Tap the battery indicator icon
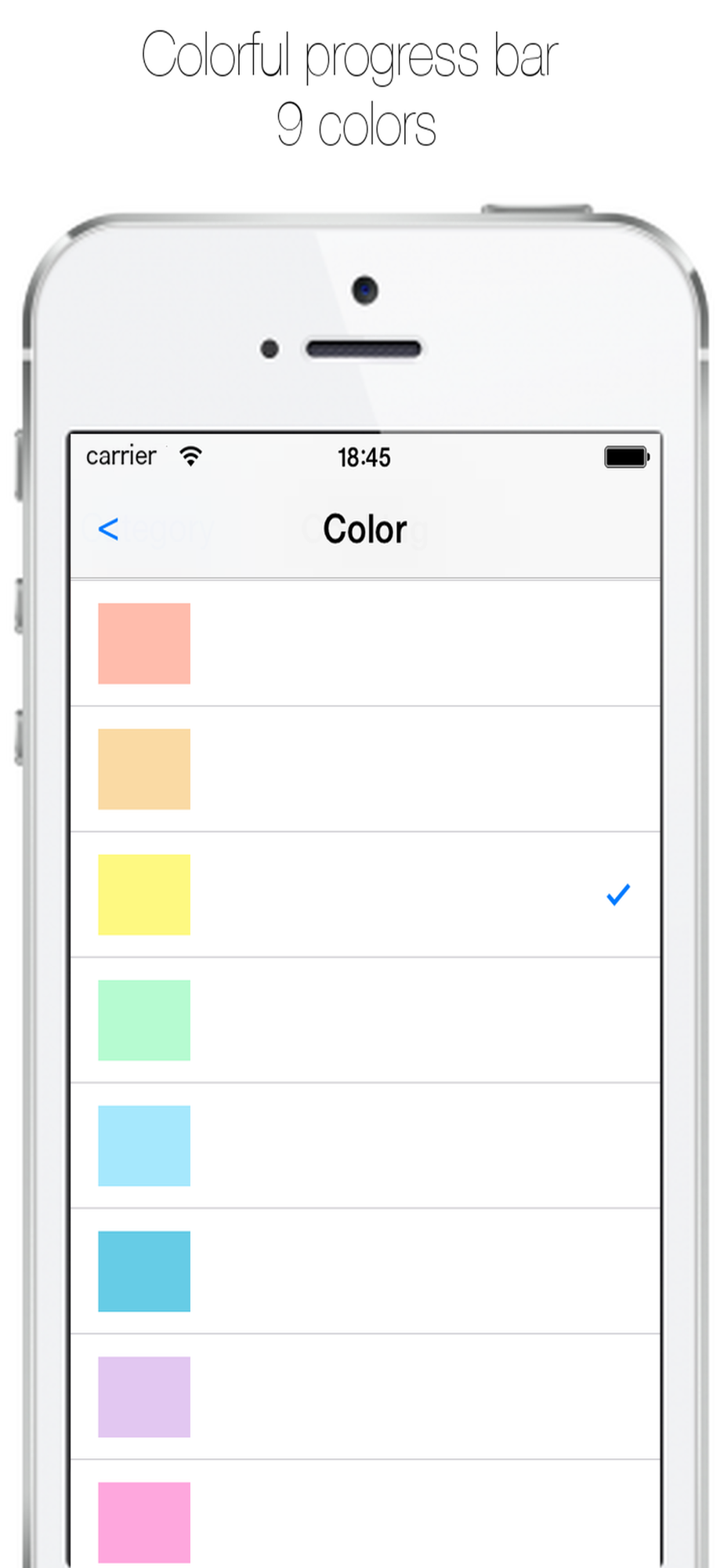 click(x=627, y=456)
